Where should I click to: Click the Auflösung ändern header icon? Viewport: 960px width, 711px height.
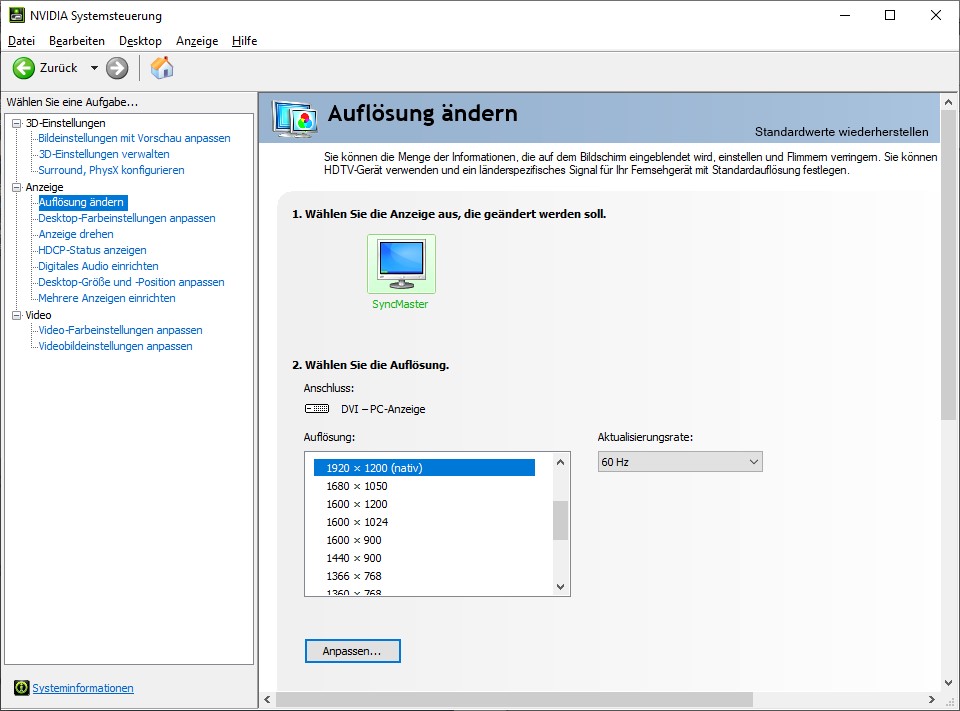click(295, 119)
